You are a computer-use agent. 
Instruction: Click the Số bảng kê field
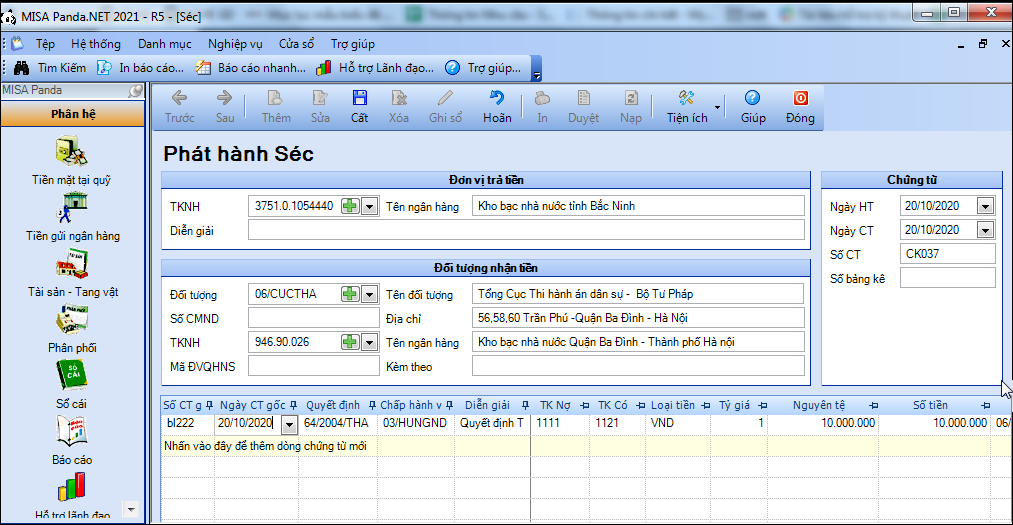(x=947, y=278)
